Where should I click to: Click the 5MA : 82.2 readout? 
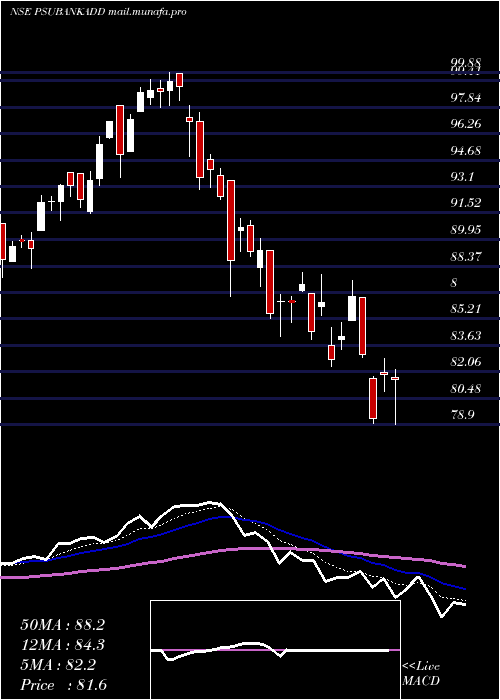[58, 665]
